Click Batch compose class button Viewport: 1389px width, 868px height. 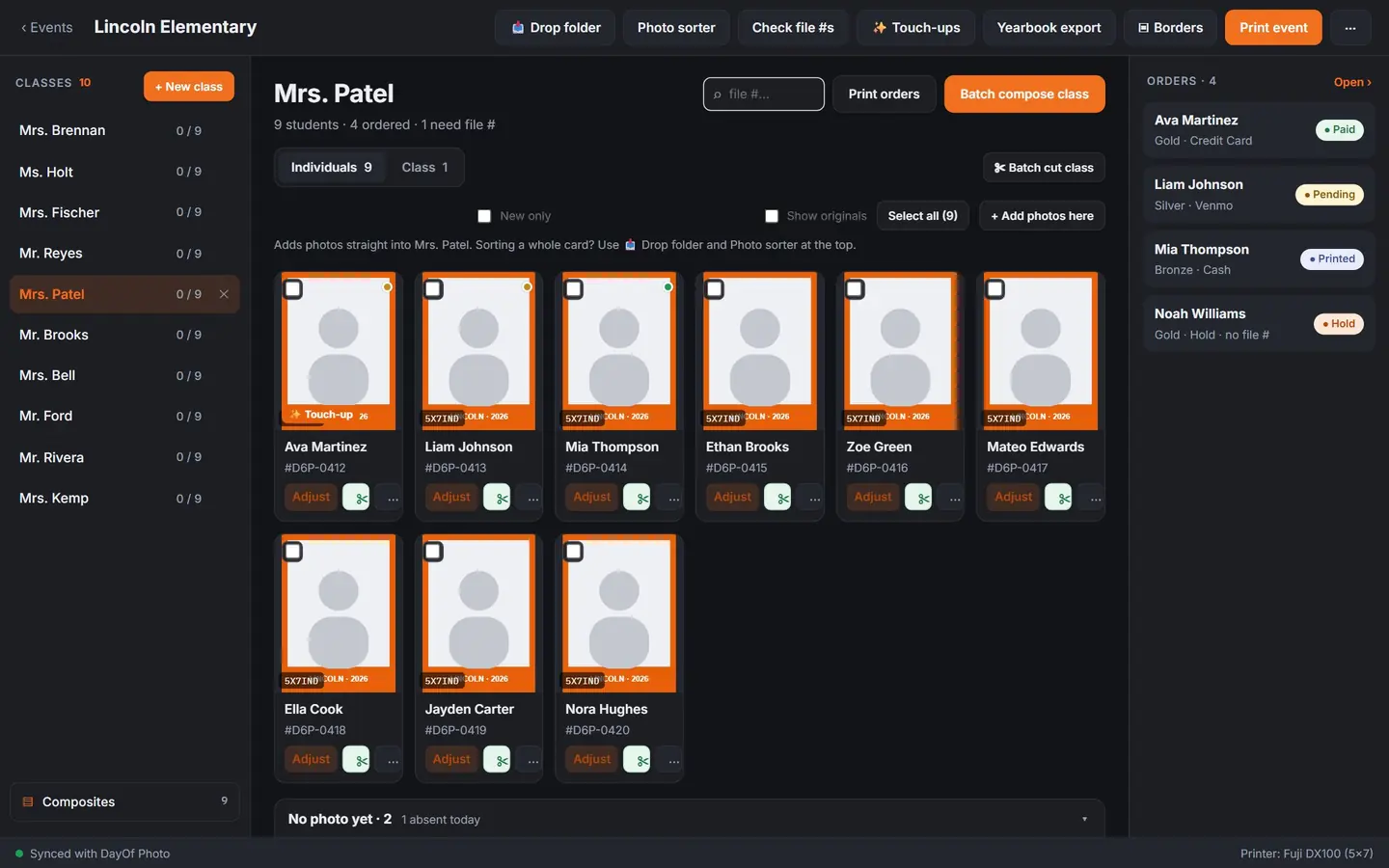pos(1024,95)
